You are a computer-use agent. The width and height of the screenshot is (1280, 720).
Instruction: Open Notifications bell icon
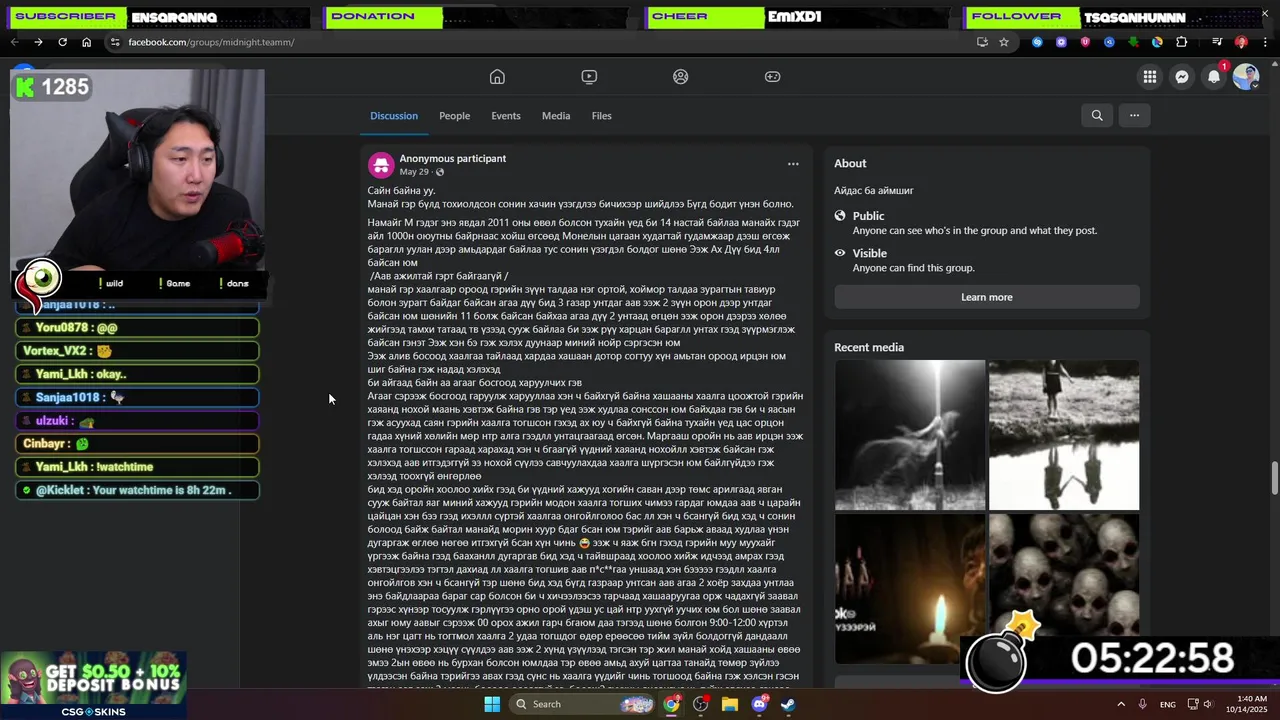[x=1214, y=77]
